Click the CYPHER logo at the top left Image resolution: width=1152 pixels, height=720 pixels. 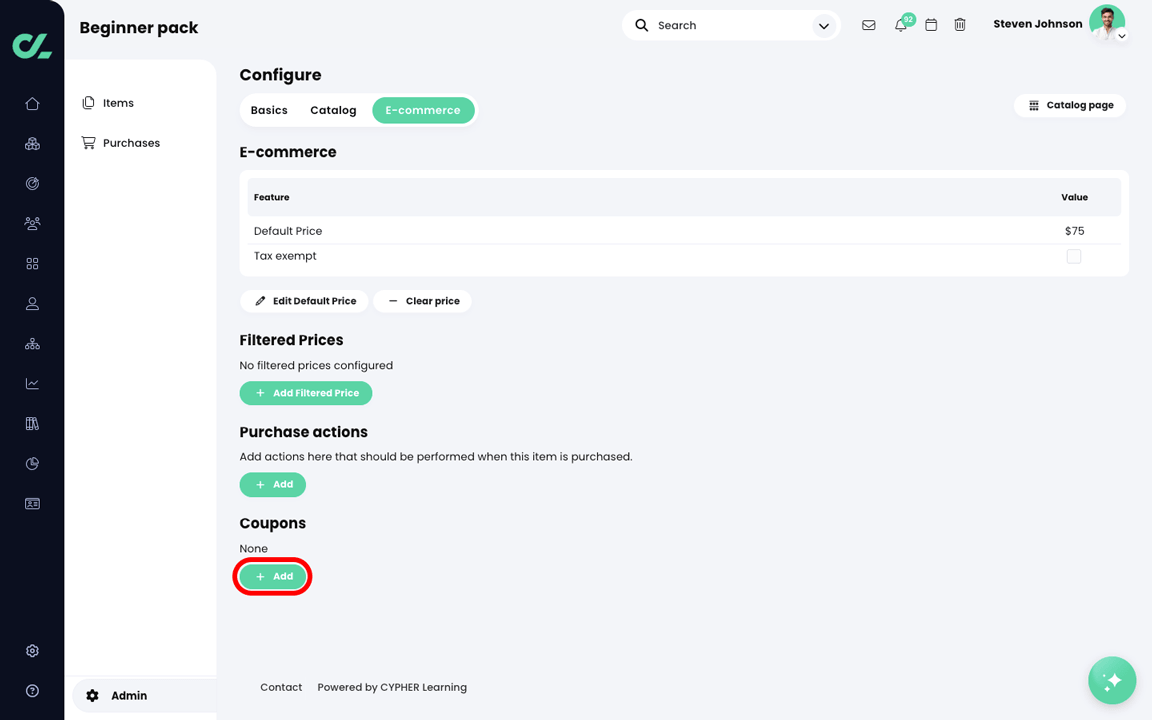click(x=32, y=46)
